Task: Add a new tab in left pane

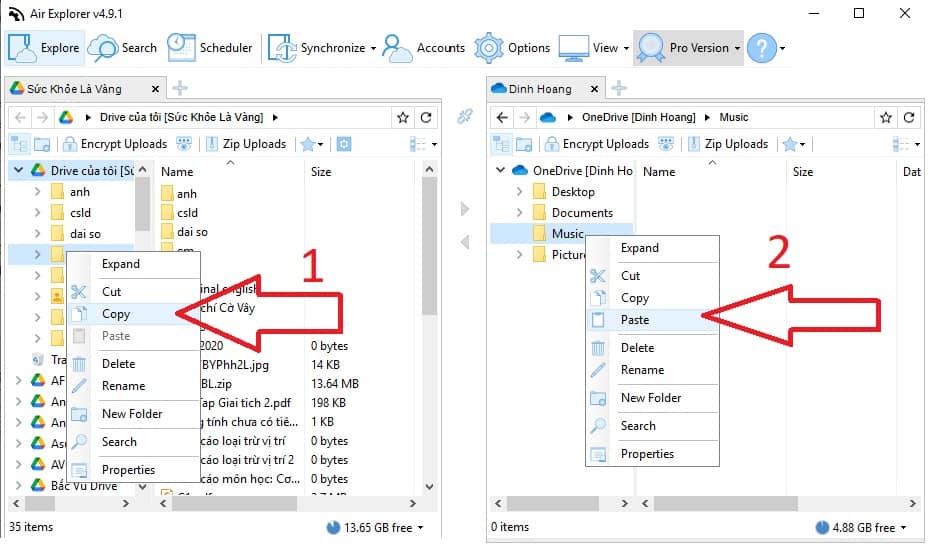Action: tap(180, 88)
